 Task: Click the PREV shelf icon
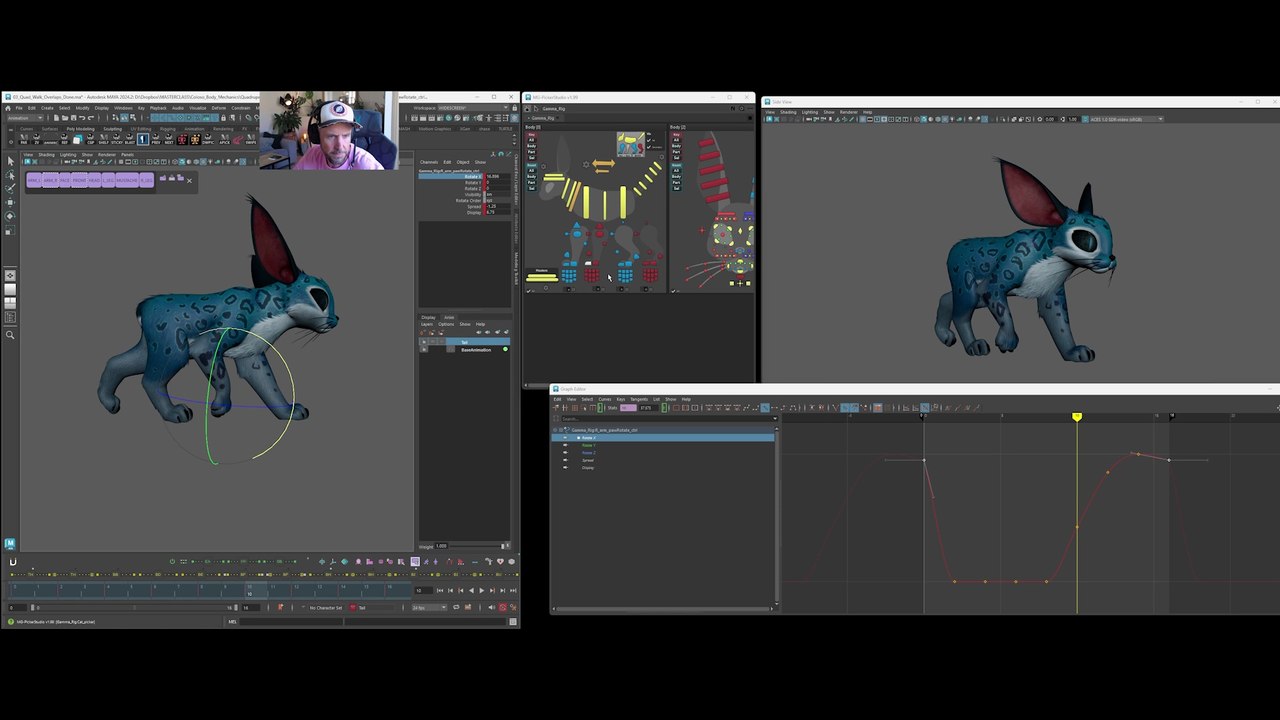click(x=156, y=139)
